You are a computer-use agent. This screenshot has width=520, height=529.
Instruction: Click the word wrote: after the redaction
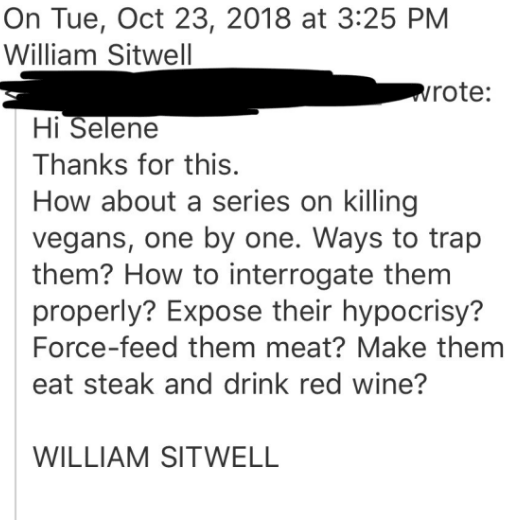[452, 93]
